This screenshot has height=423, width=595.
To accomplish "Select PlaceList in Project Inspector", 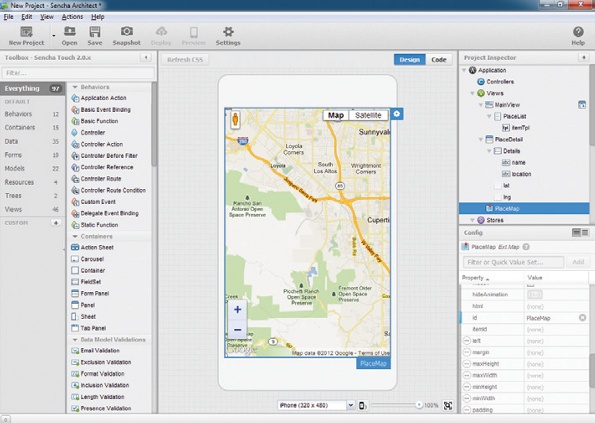I will click(x=510, y=116).
